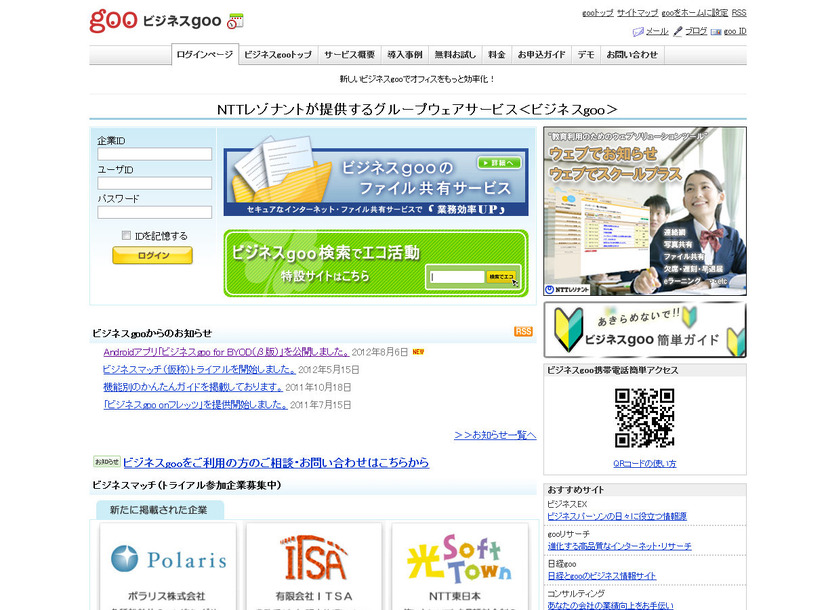The image size is (826, 610).
Task: Open ブログ link
Action: coord(696,32)
